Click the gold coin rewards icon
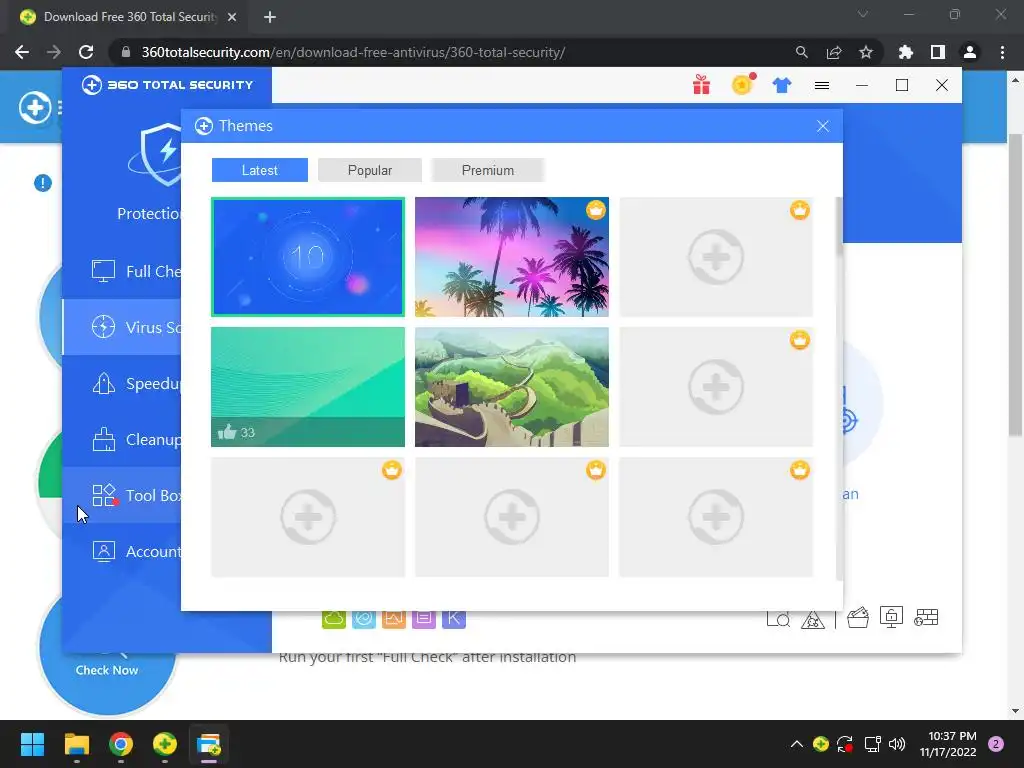1024x768 pixels. coord(743,84)
